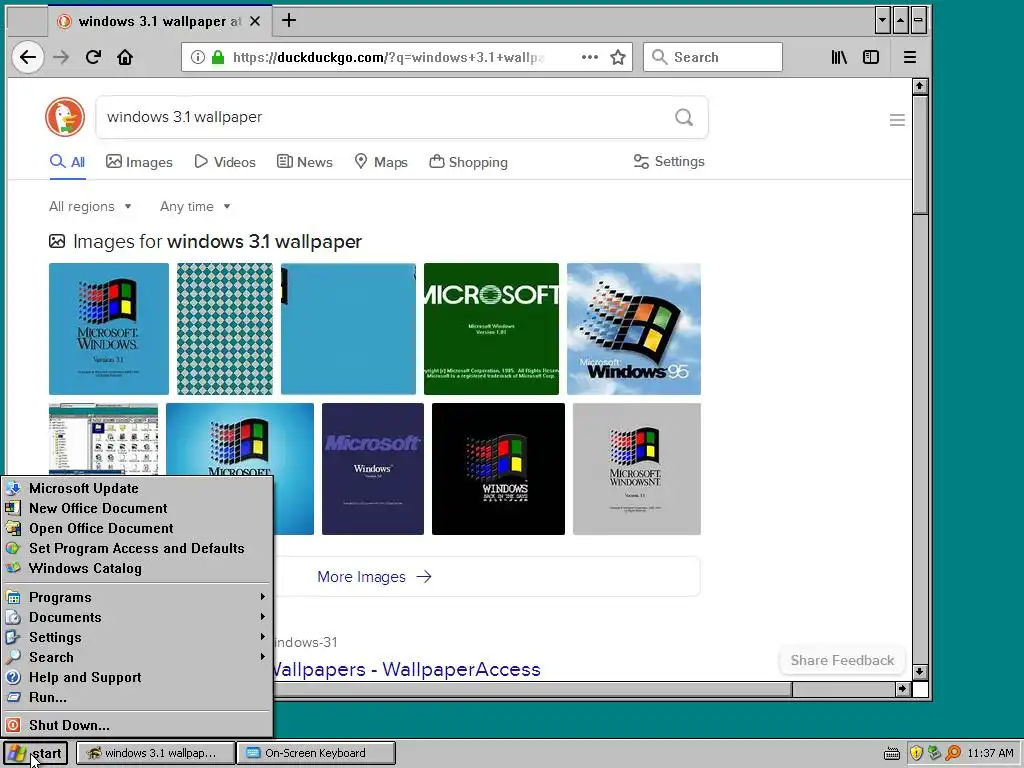Click the Share Feedback button
1024x768 pixels.
tap(842, 660)
